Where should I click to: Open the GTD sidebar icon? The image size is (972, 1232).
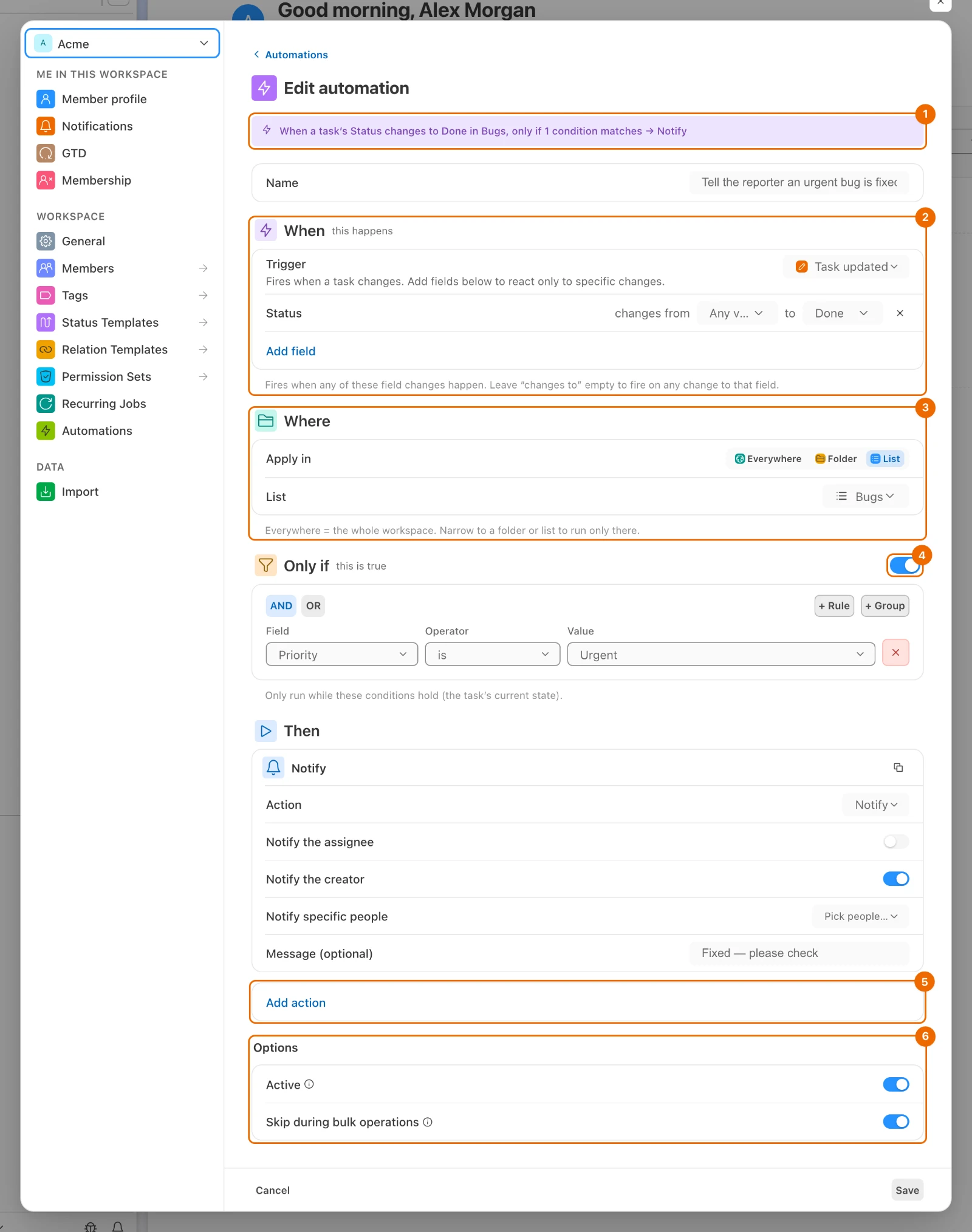click(46, 153)
